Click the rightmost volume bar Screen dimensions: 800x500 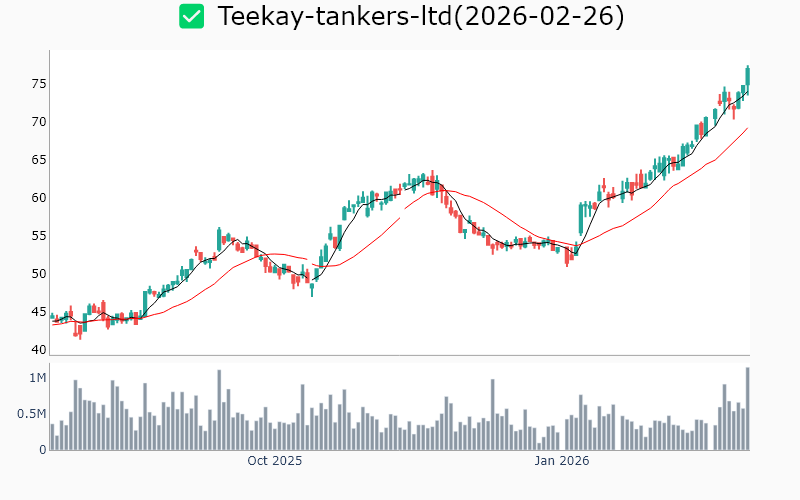pos(747,409)
